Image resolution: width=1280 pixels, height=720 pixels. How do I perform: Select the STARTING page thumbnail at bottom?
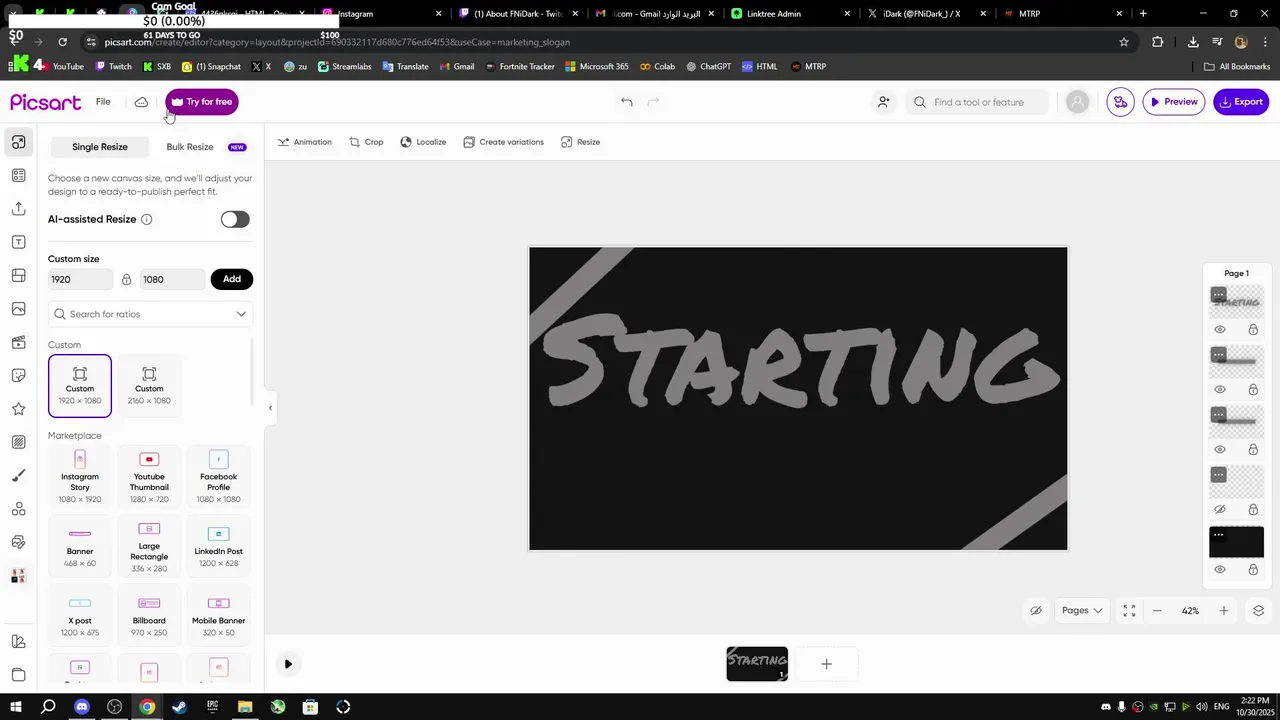click(757, 664)
